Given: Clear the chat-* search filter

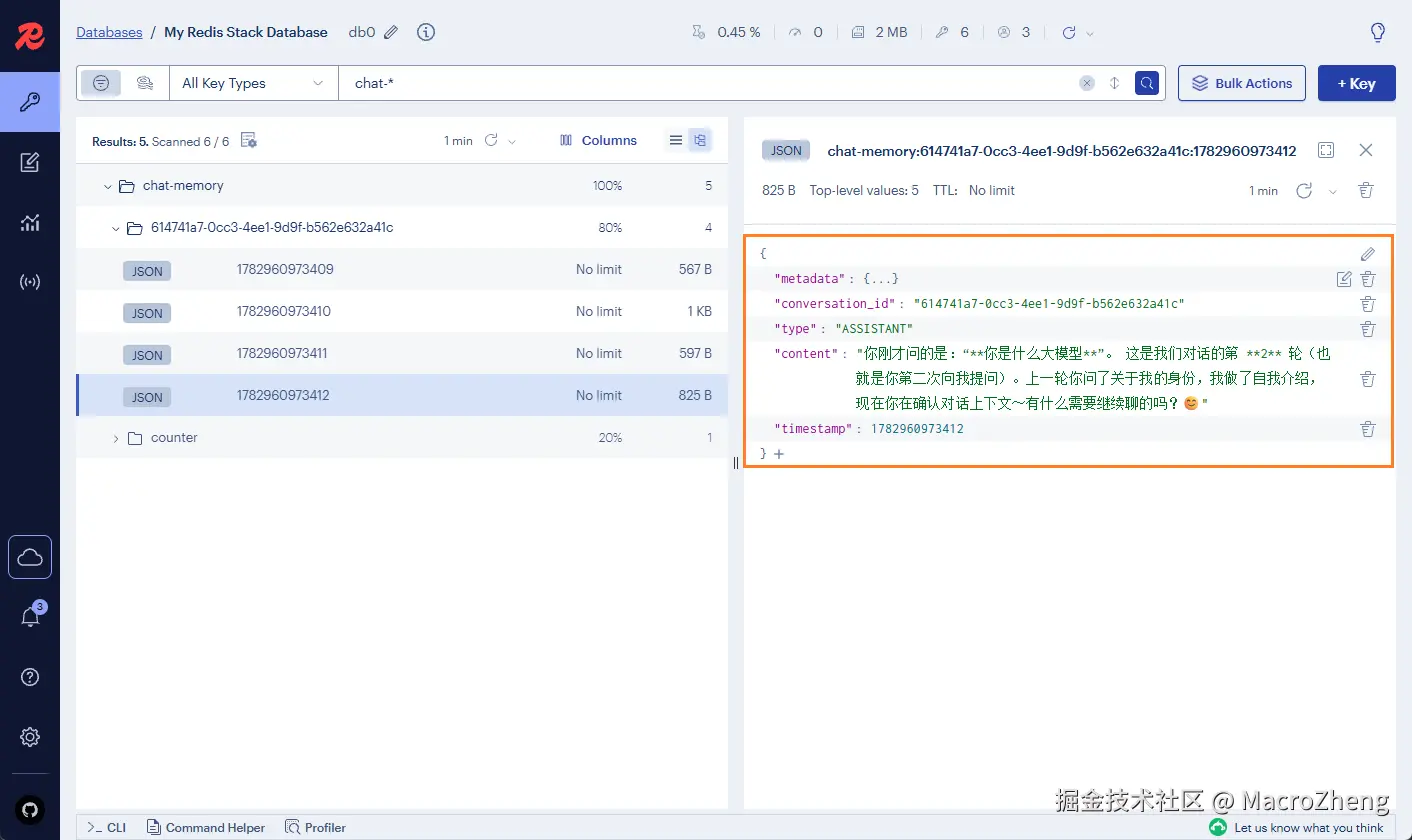Looking at the screenshot, I should pos(1087,83).
